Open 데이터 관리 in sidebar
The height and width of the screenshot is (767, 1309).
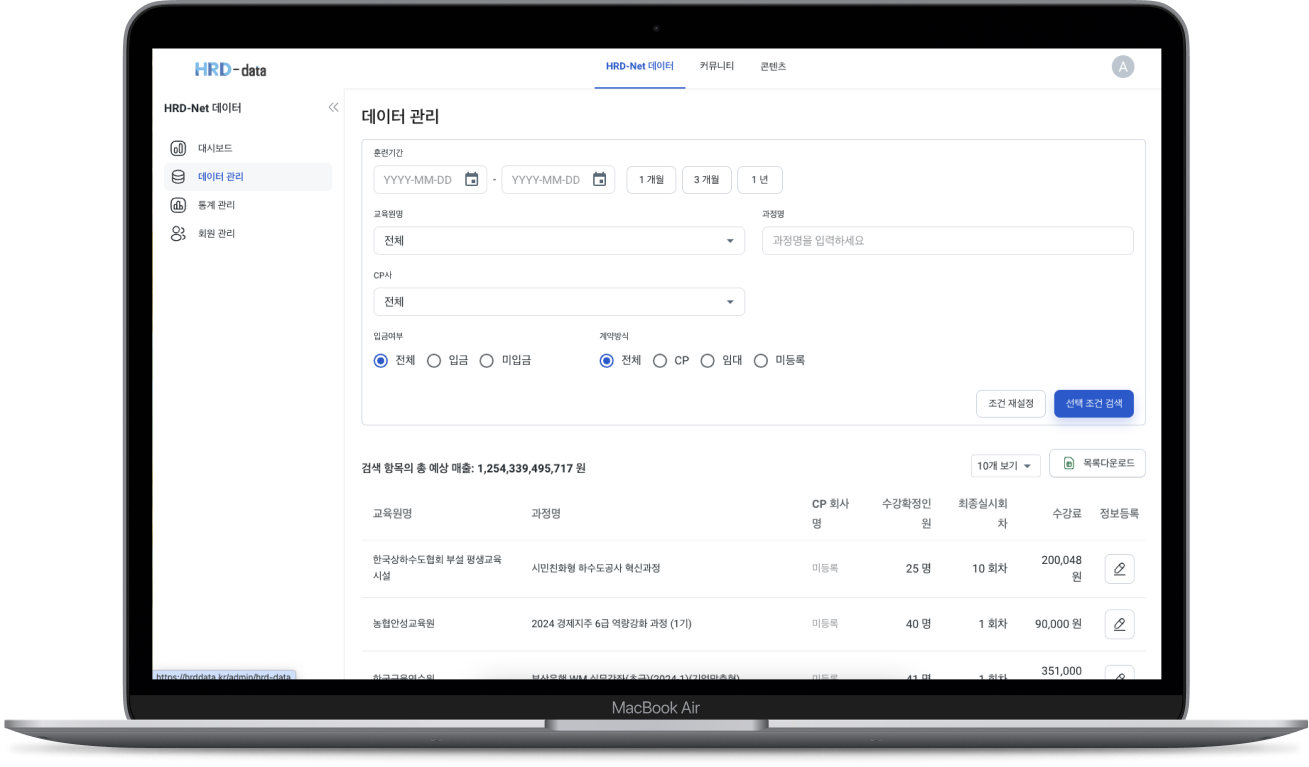pos(248,177)
